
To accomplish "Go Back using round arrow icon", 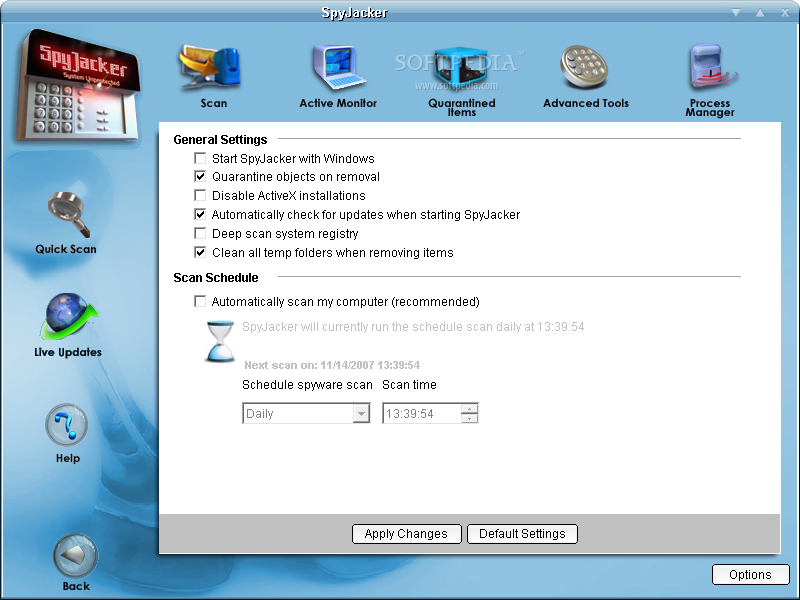I will pos(76,556).
